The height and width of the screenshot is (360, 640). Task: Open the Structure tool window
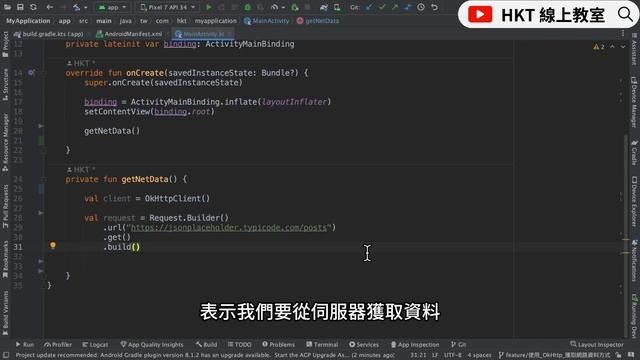coord(5,84)
